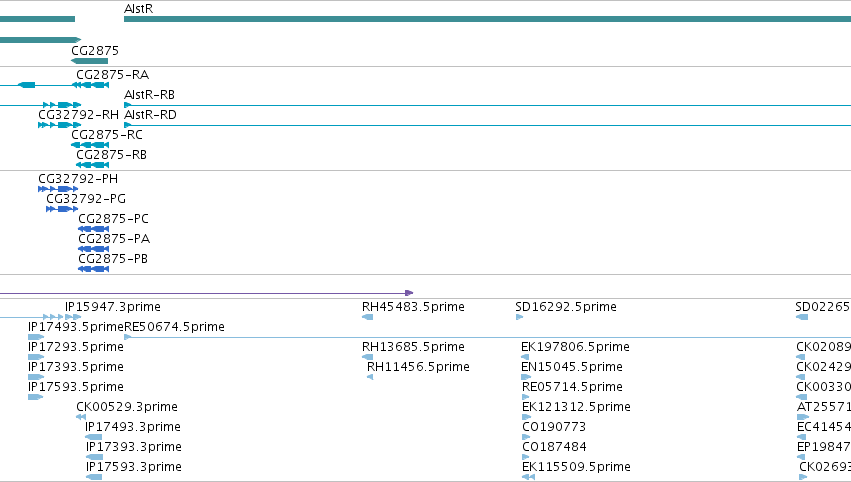Select the RH13685.5prime EST label
Viewport: 851px width, 482px height.
click(x=413, y=347)
